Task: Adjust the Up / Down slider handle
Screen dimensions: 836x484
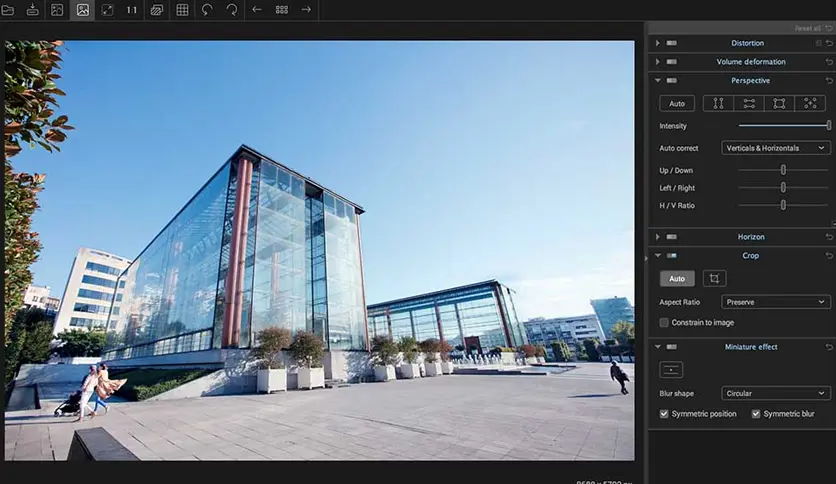Action: coord(783,170)
